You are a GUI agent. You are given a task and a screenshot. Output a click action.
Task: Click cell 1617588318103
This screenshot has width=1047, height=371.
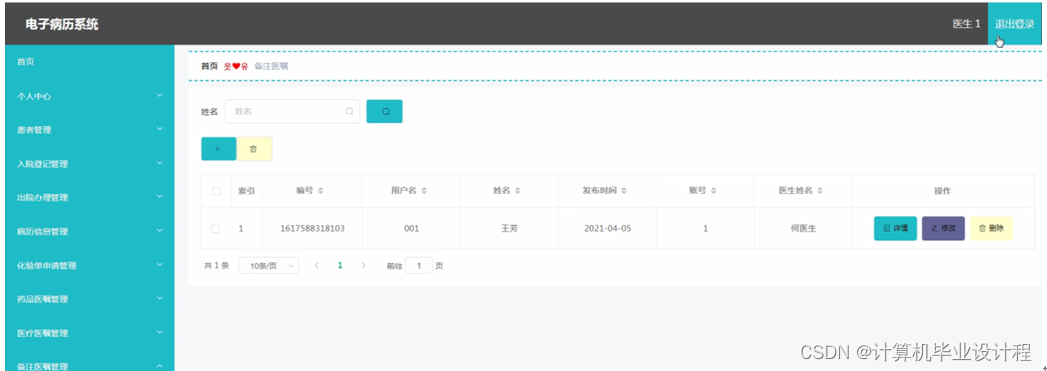pyautogui.click(x=312, y=228)
